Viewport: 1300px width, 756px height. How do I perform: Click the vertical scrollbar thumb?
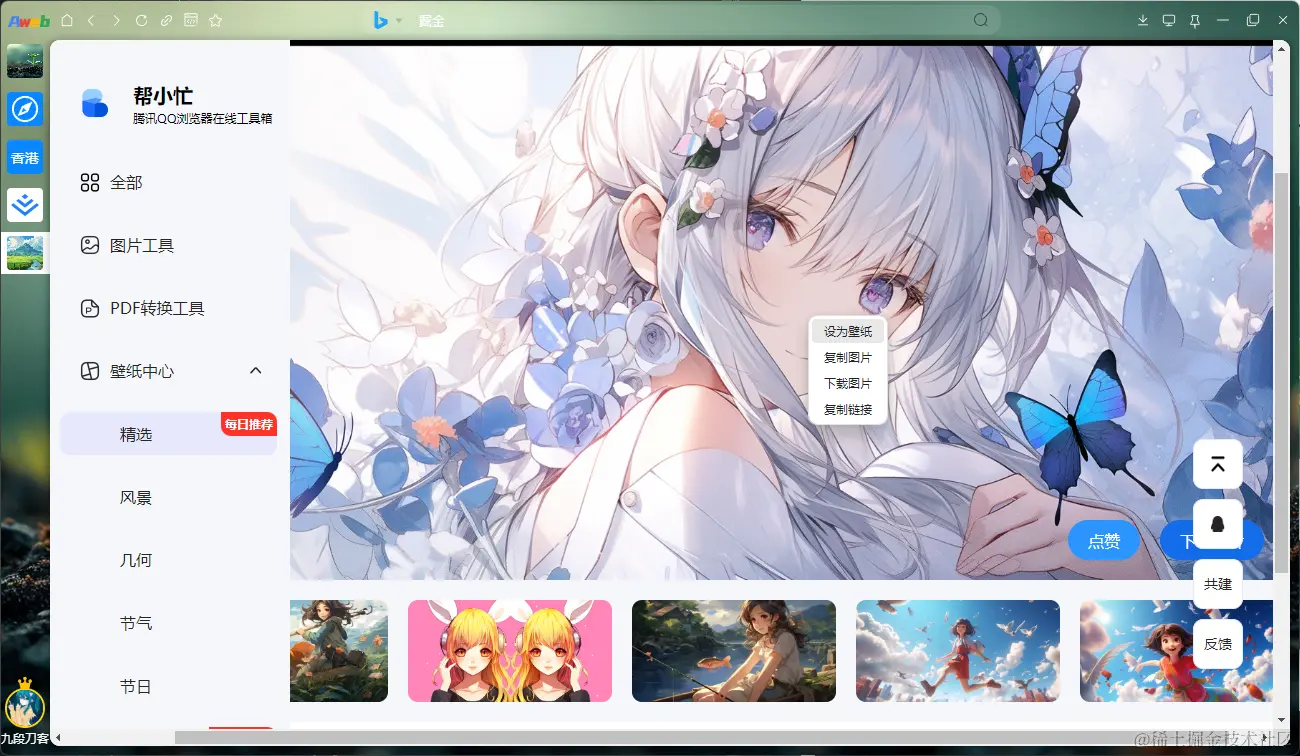1282,372
